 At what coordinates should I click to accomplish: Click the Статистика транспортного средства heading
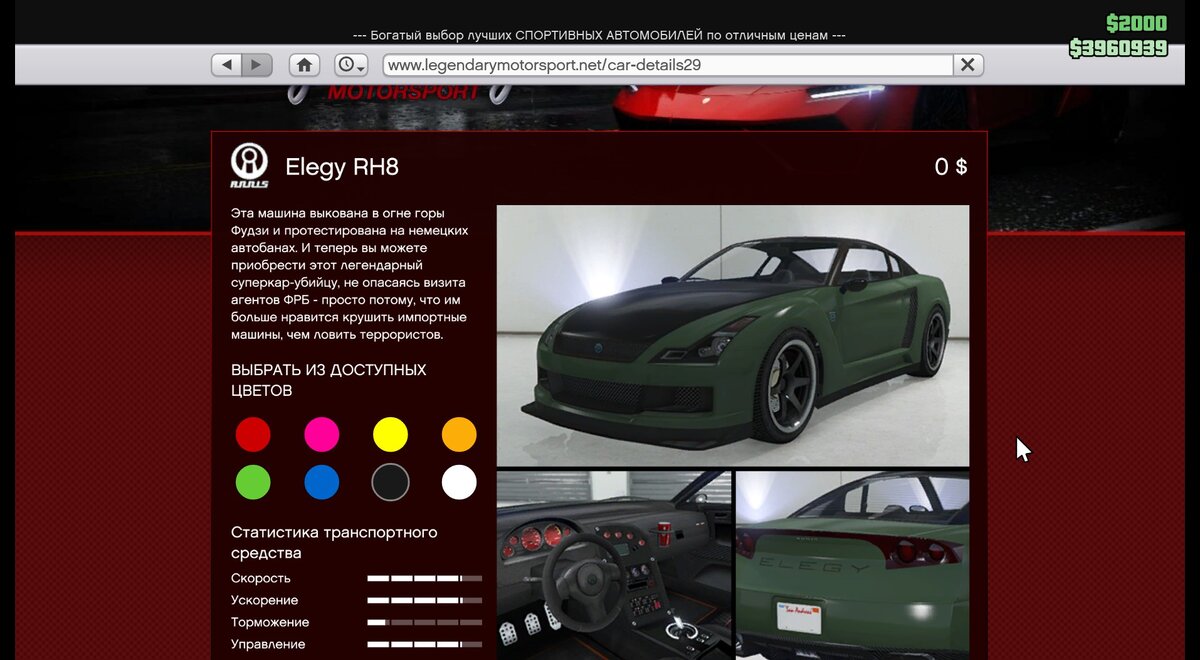click(x=334, y=542)
